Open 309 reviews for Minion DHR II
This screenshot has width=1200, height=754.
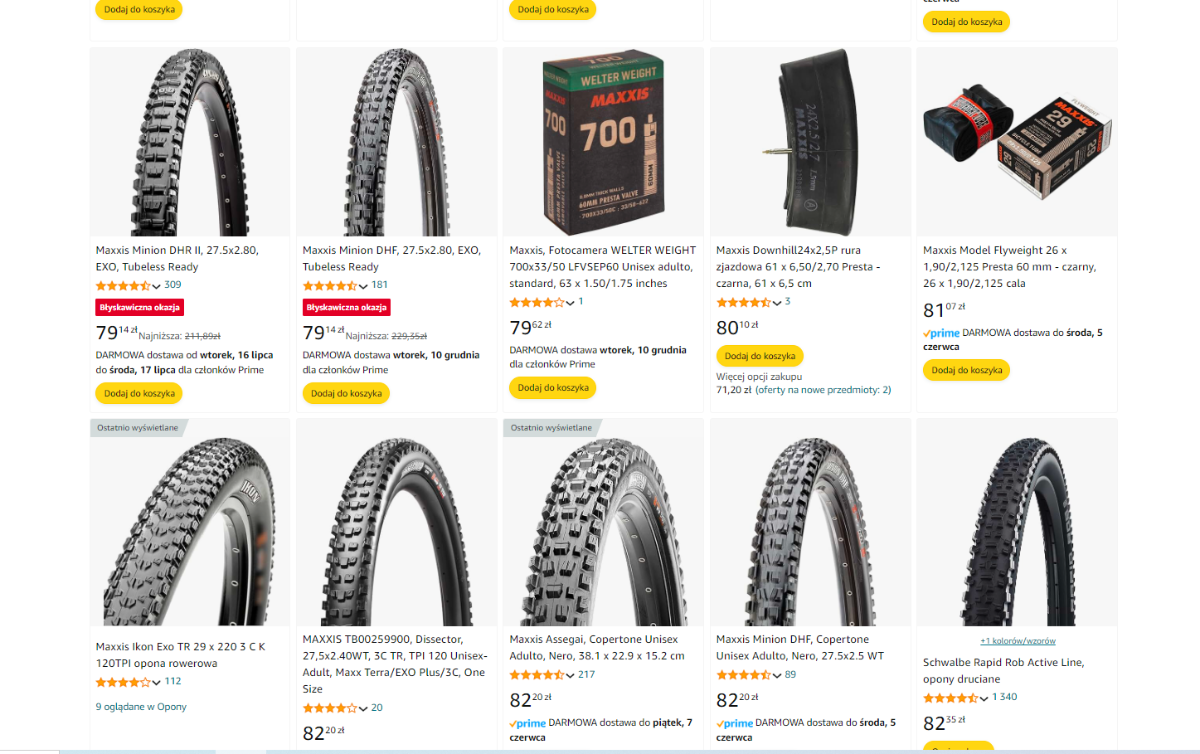point(173,285)
